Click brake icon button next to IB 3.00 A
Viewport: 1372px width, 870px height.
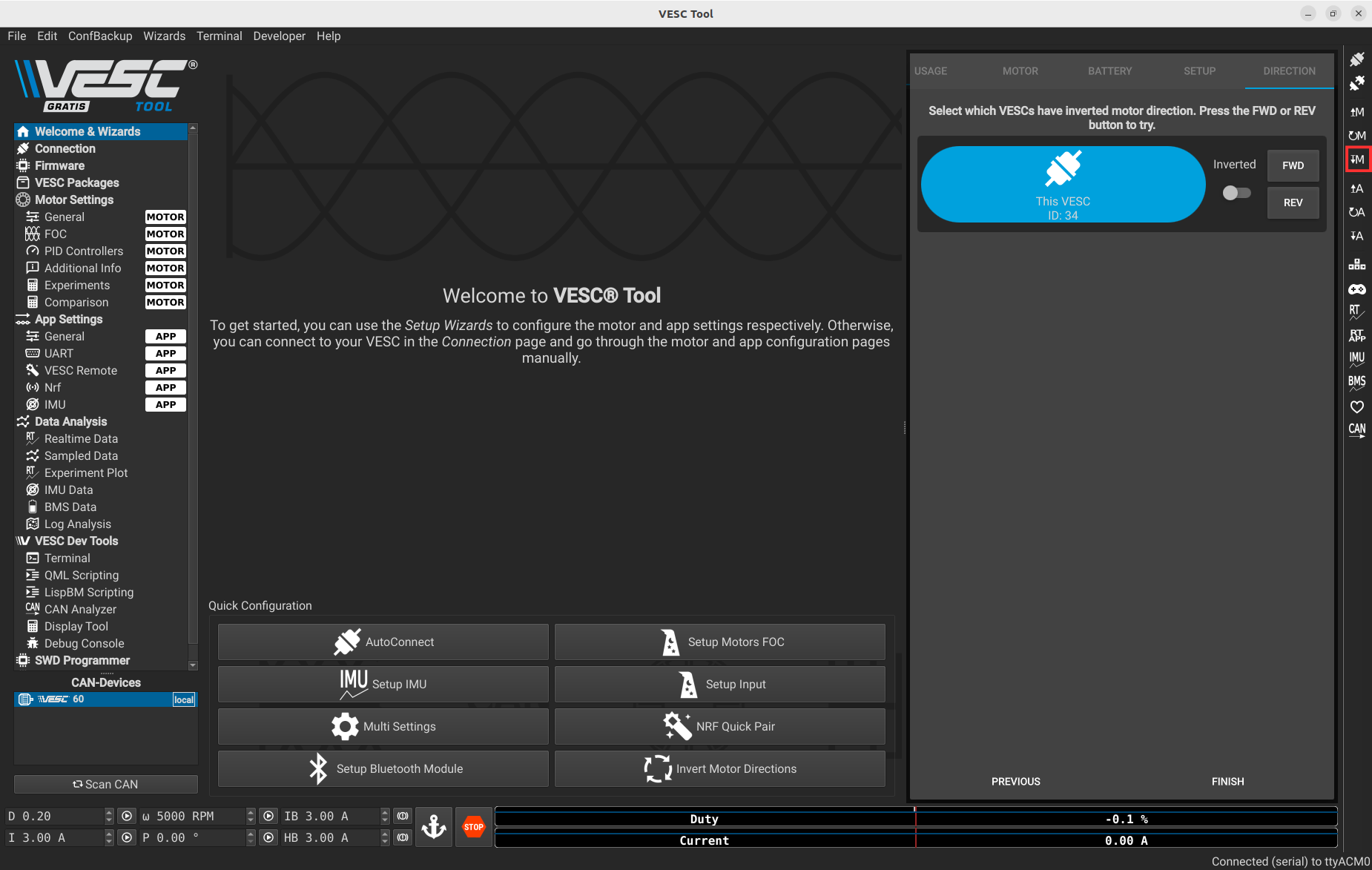[403, 816]
